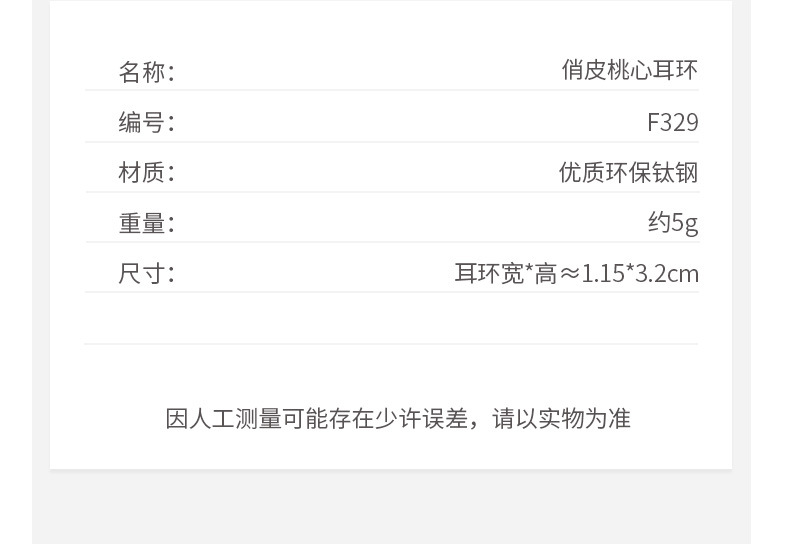Click the divider line under the 编号 row
Viewport: 790px width, 544px height.
pos(391,142)
